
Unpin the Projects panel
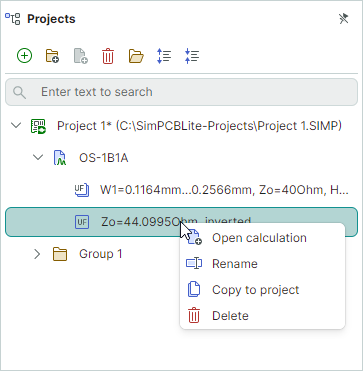point(344,19)
